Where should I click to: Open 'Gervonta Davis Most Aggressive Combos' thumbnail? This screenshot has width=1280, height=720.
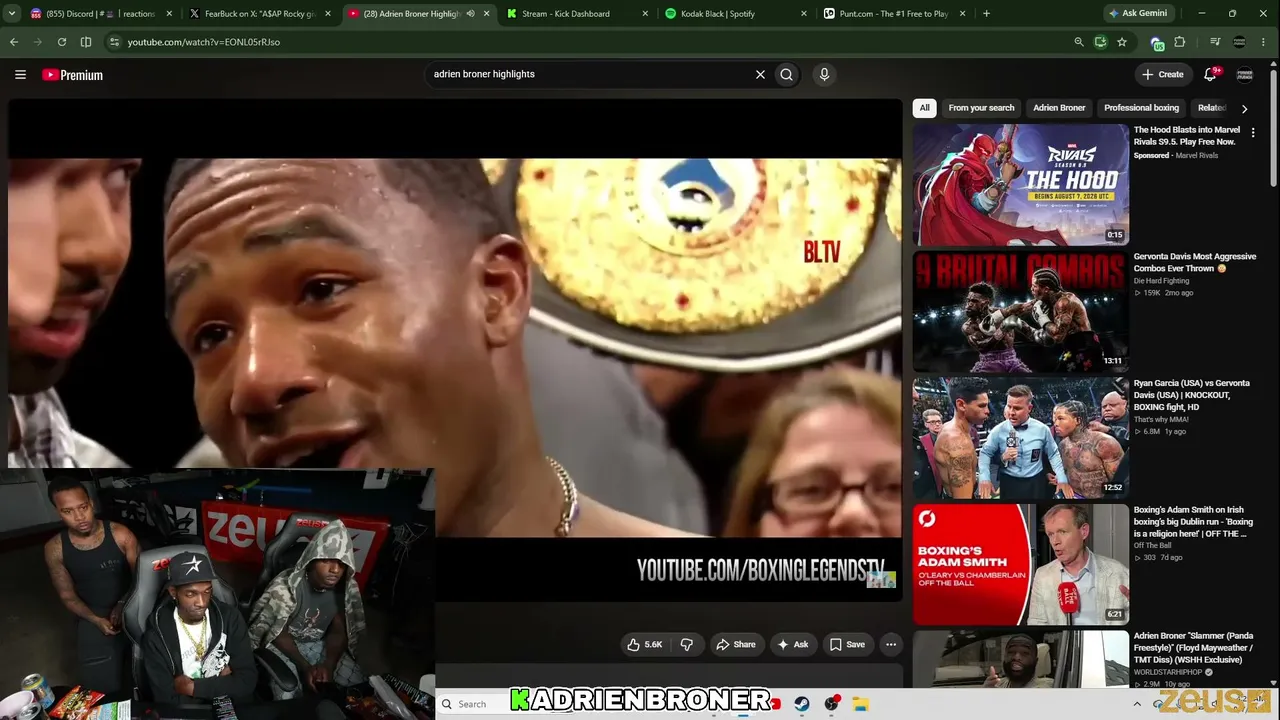click(x=1020, y=311)
